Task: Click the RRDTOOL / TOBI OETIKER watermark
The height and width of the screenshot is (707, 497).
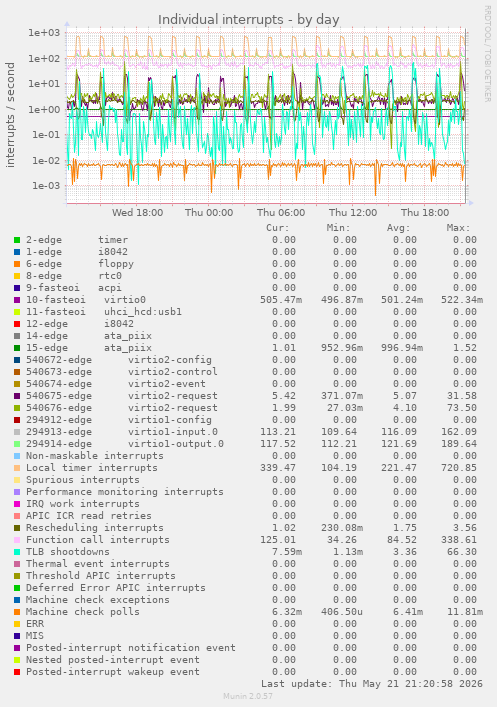Action: (x=488, y=54)
